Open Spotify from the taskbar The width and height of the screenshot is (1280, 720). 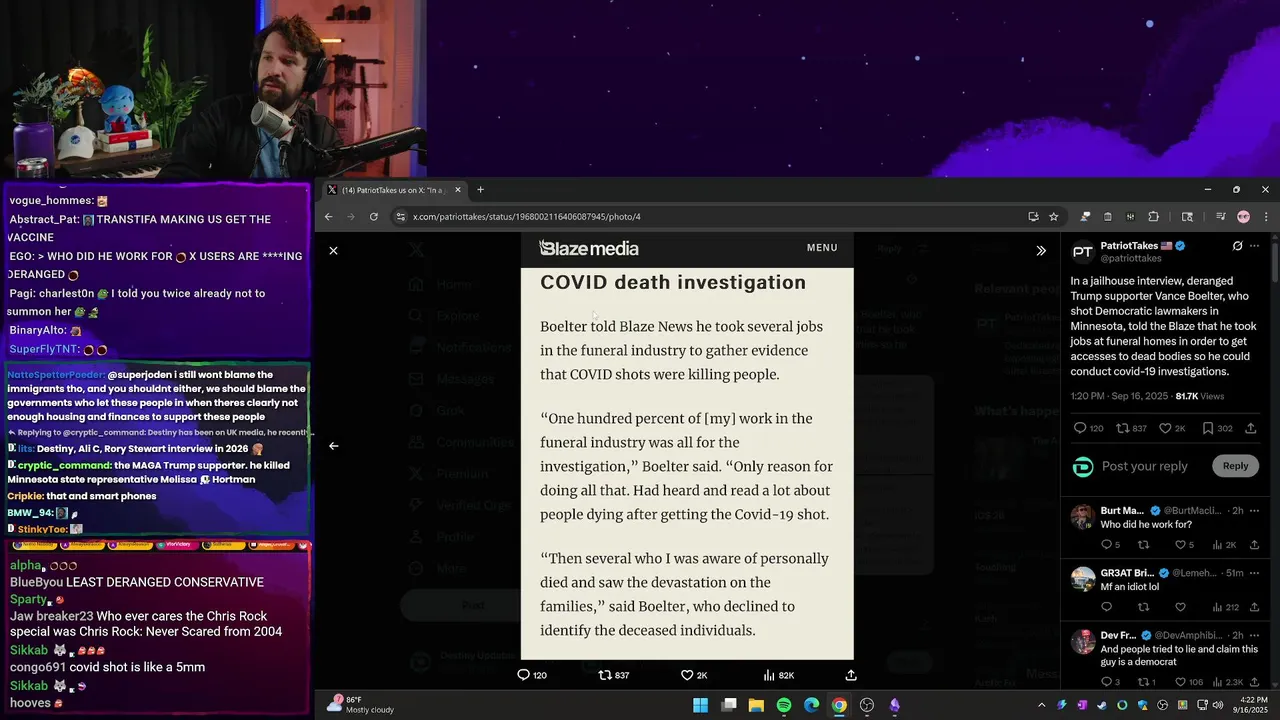(x=784, y=705)
